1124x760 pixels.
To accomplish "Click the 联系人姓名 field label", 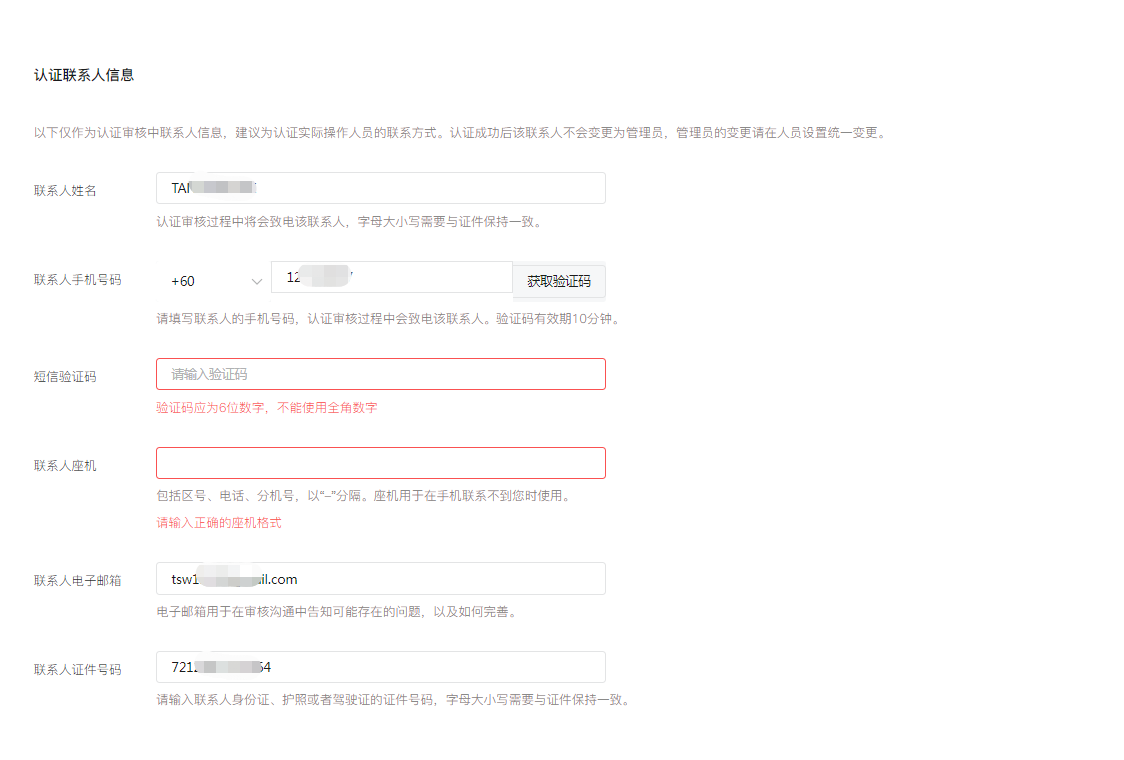I will [65, 190].
